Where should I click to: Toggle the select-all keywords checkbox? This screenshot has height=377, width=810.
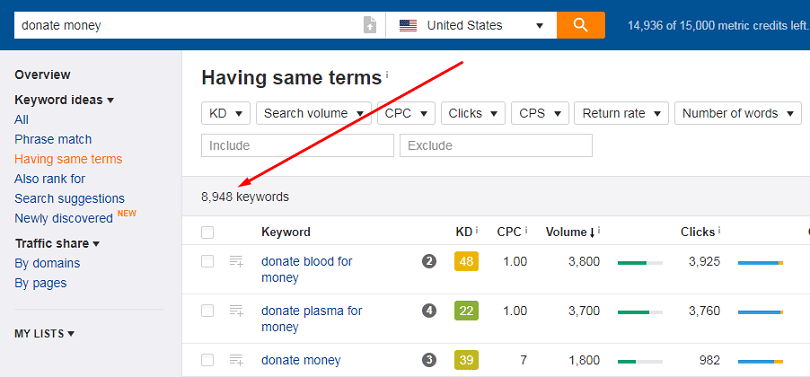tap(208, 232)
